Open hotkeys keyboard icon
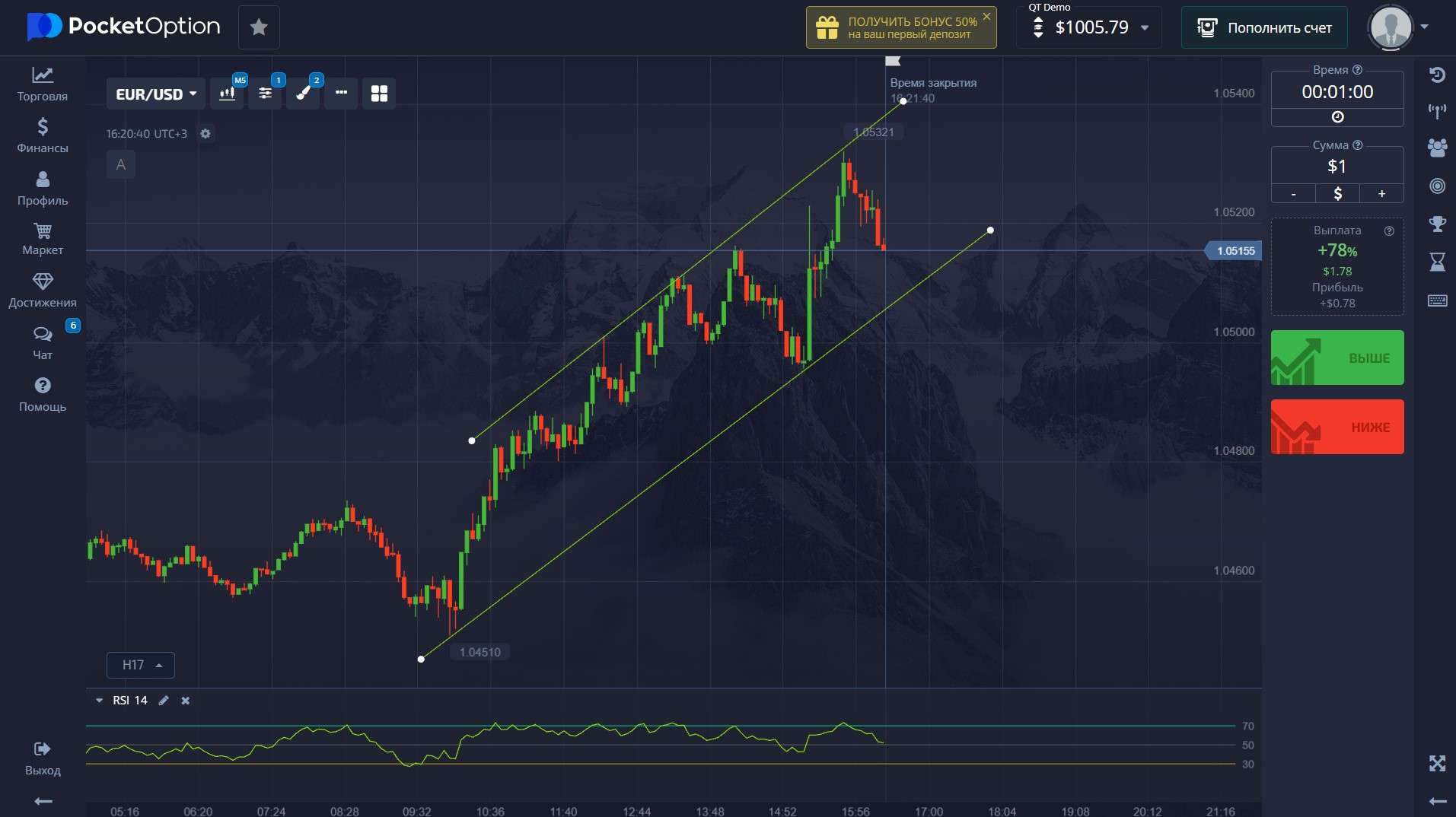This screenshot has height=817, width=1456. (1437, 300)
